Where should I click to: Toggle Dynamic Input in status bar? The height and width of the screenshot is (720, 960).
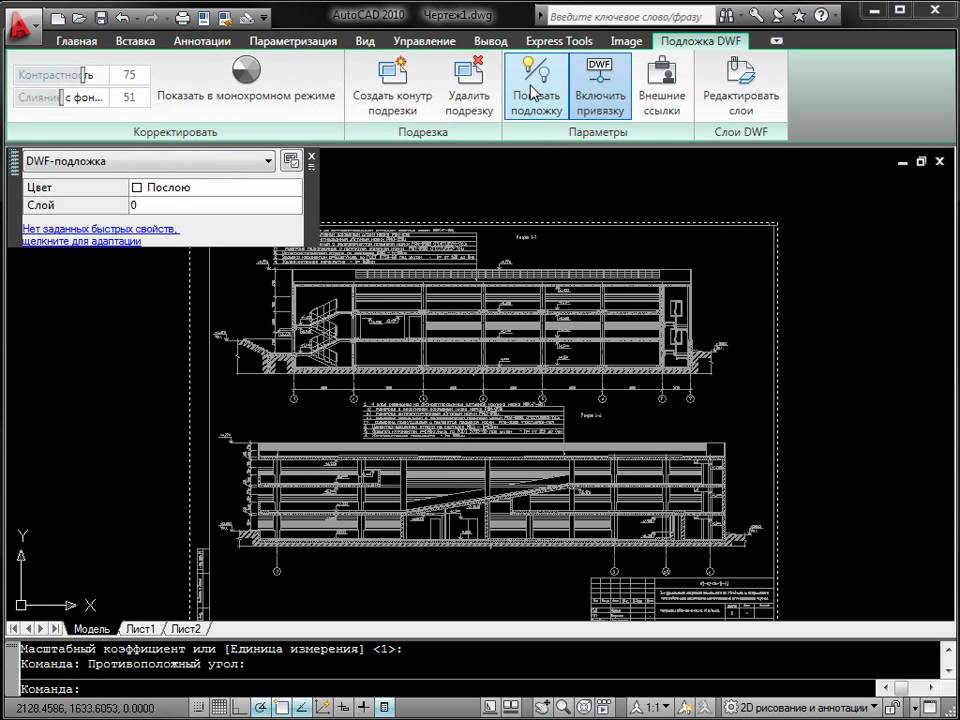click(x=343, y=708)
